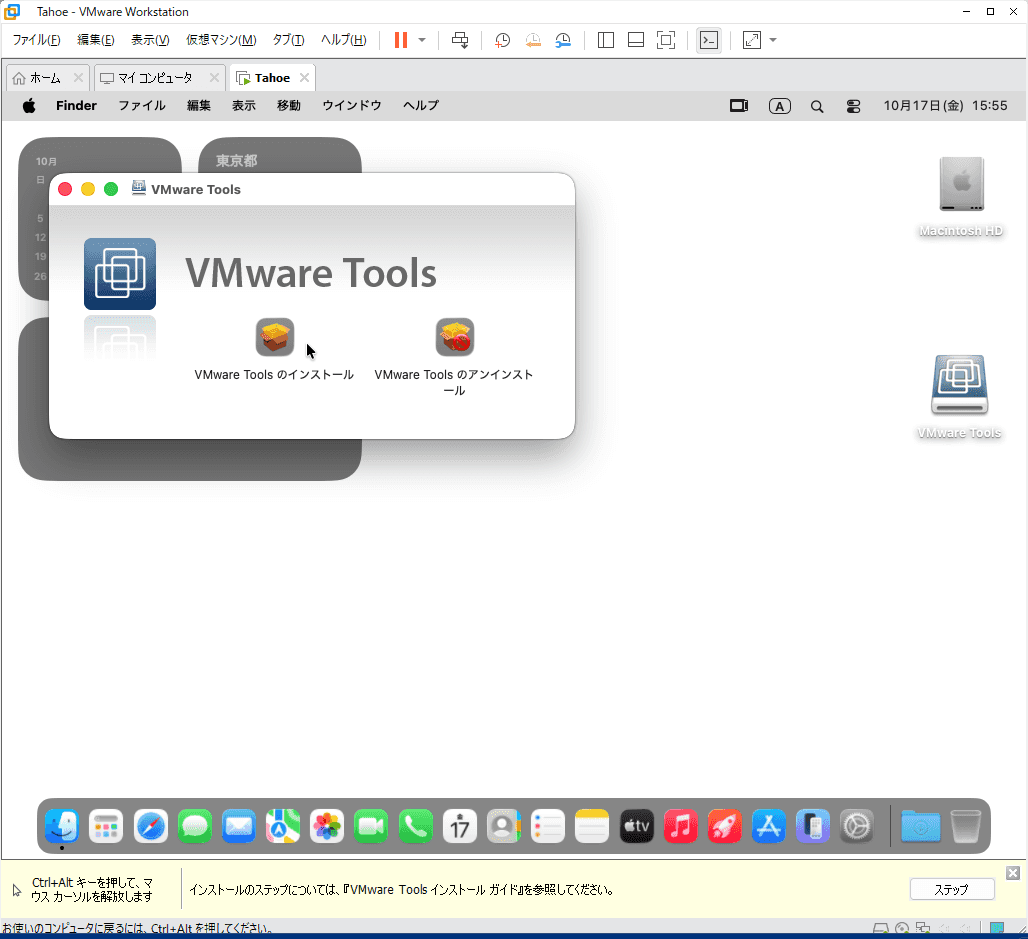Expand the power options dropdown arrow
The image size is (1028, 939).
click(422, 40)
